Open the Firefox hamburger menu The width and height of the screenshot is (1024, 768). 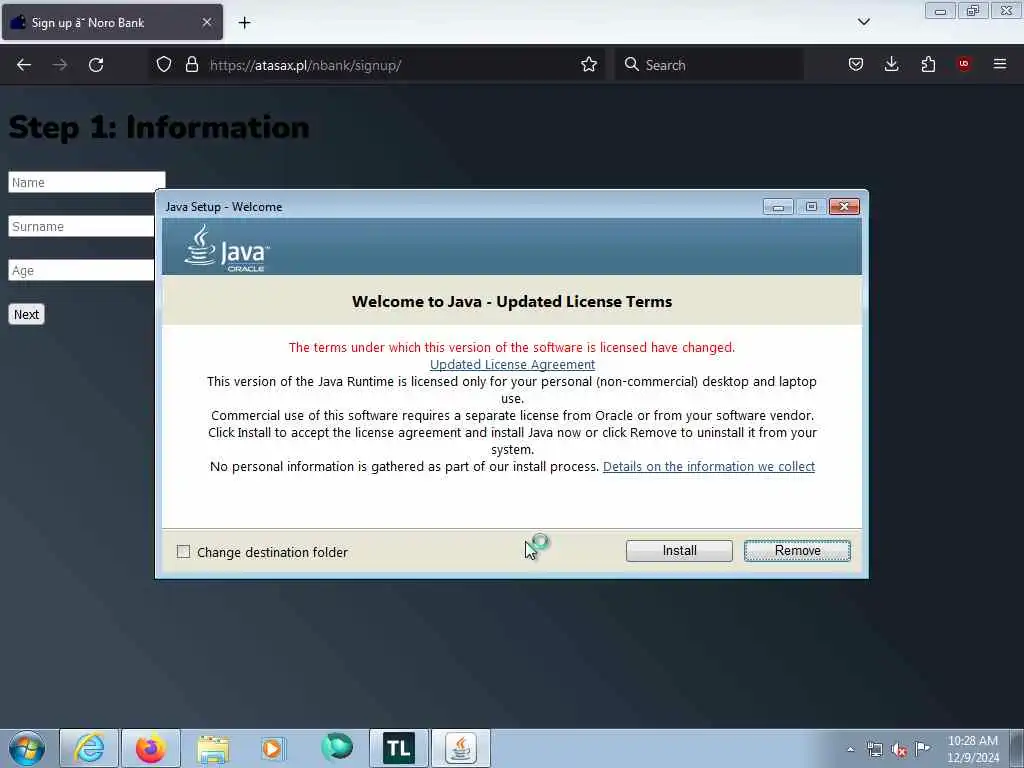pos(999,64)
